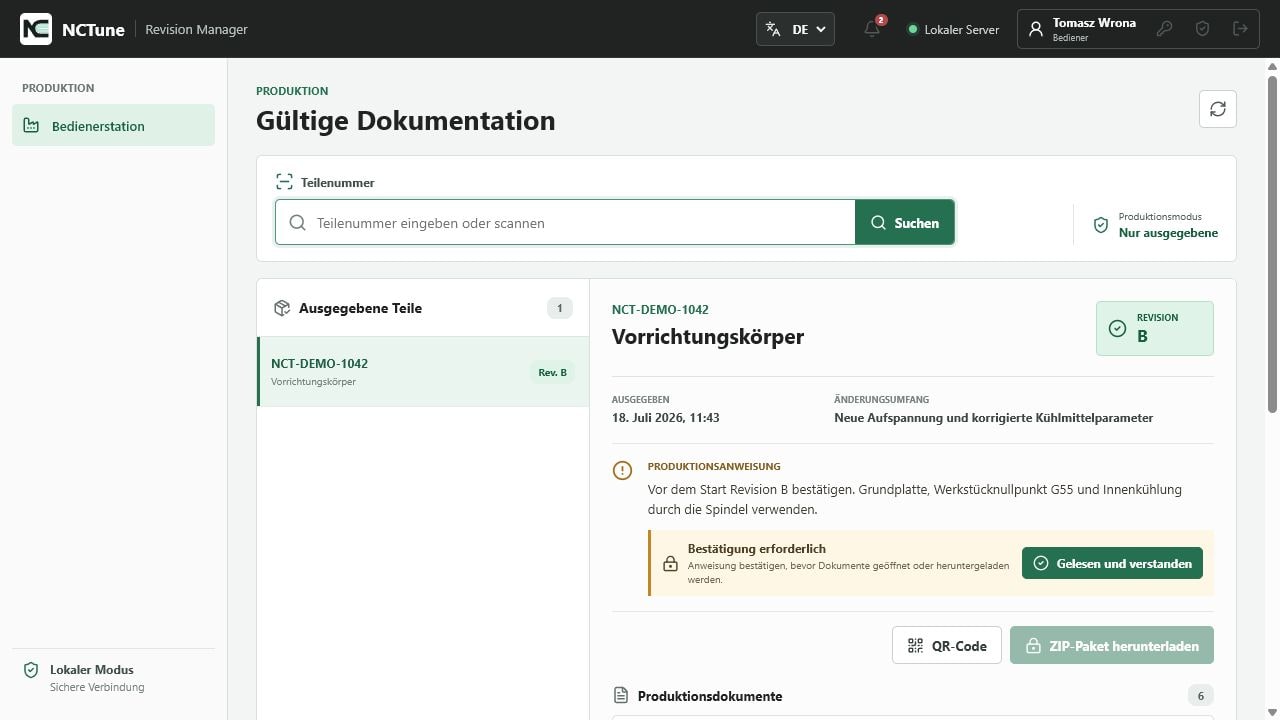1280x720 pixels.
Task: Click the key icon in header
Action: tap(1164, 29)
